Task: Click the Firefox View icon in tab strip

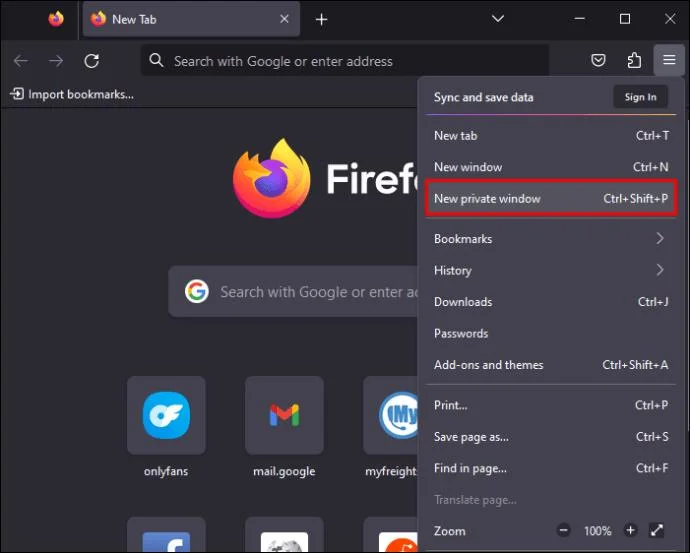Action: (56, 19)
